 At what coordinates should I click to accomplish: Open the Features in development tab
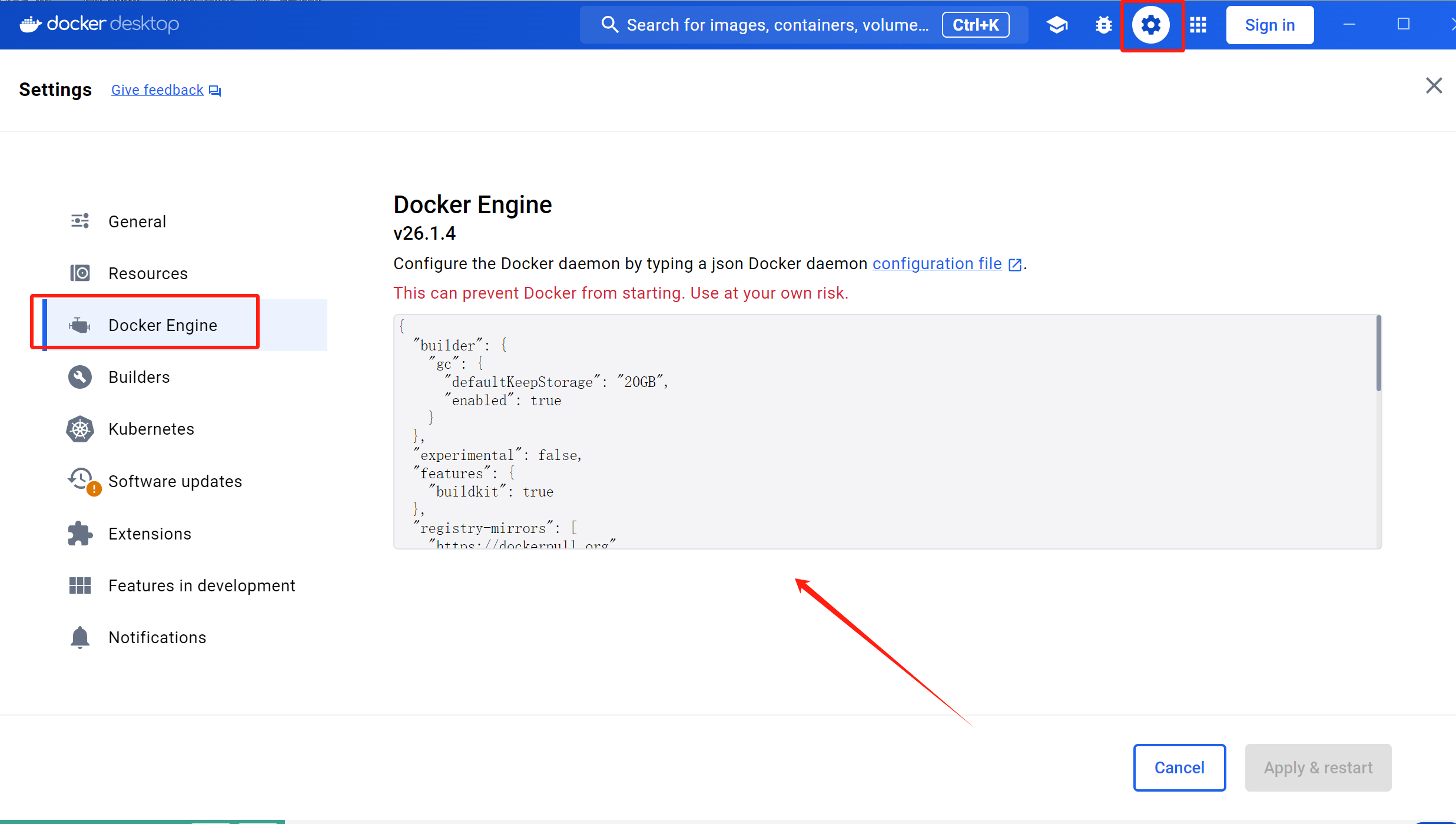(186, 585)
